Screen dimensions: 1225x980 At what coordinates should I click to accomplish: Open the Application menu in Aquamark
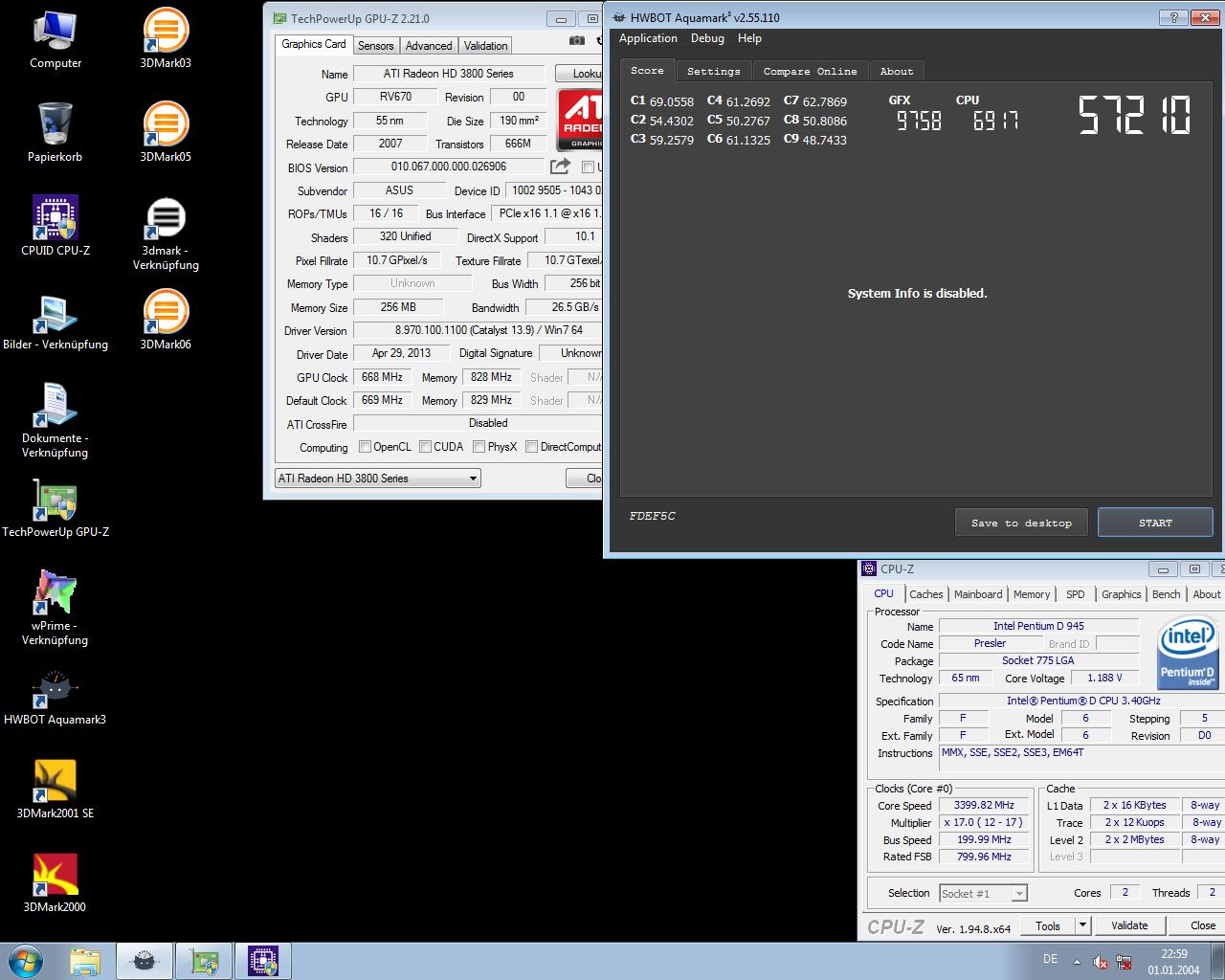648,38
